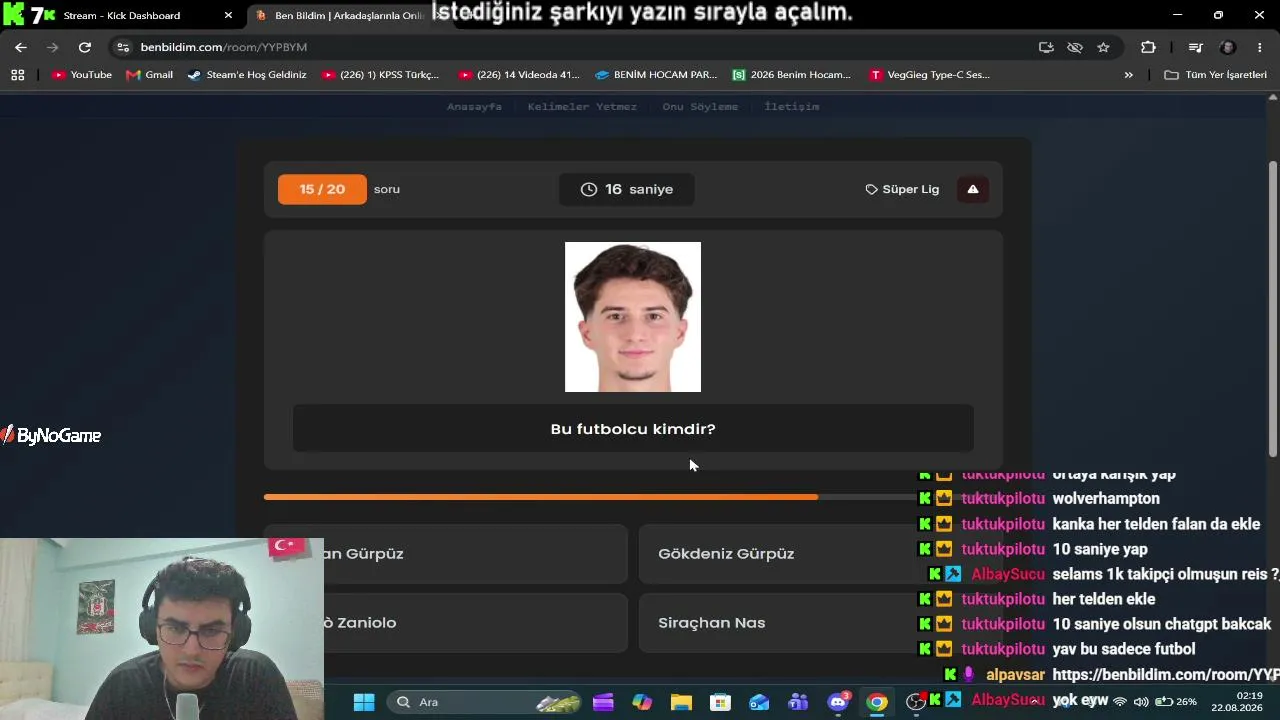The width and height of the screenshot is (1280, 720).
Task: Open the Steam'e Hoş Geldiniz bookmark
Action: (247, 75)
